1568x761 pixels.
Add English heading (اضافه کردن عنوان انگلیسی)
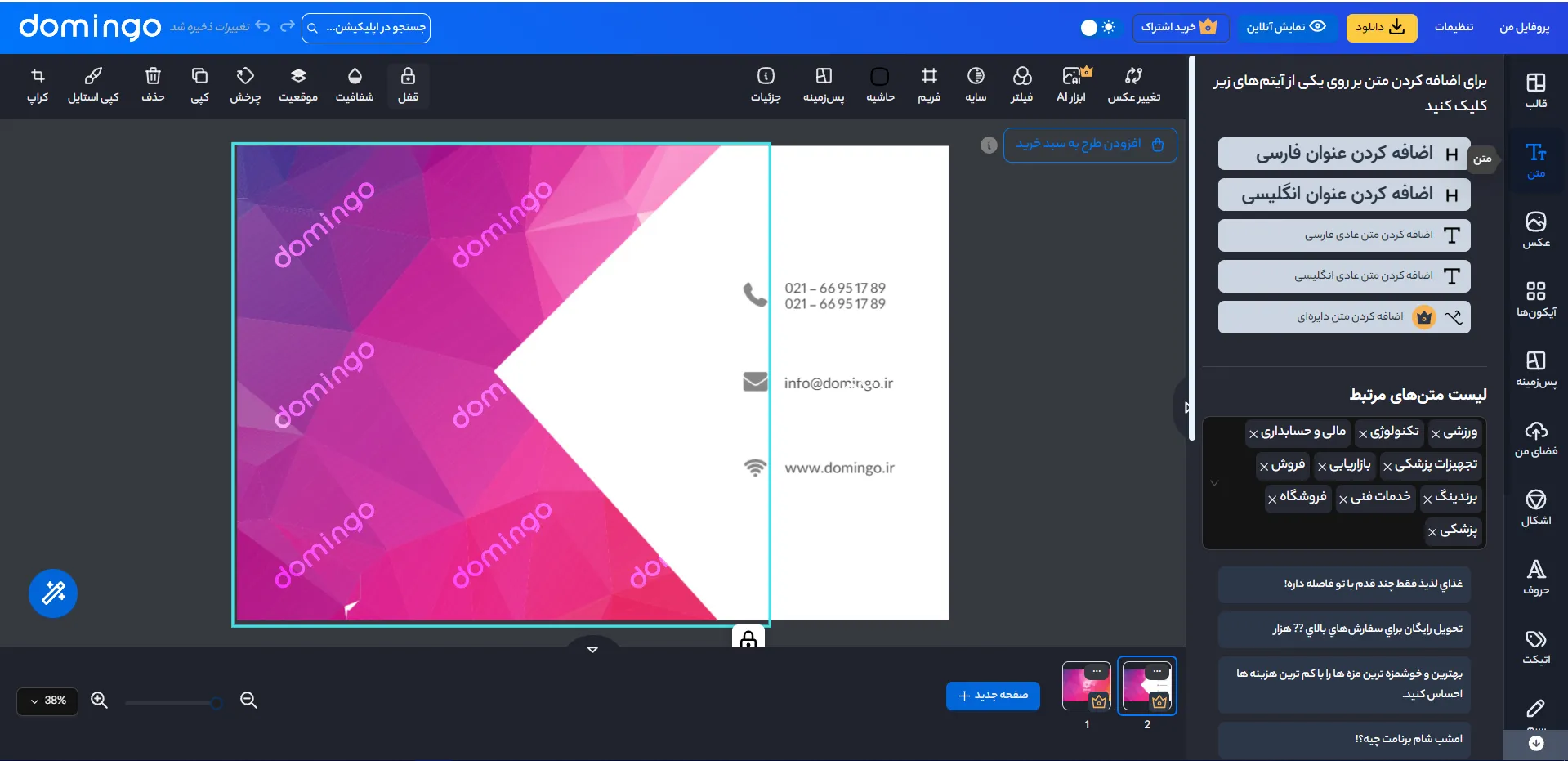(x=1344, y=195)
